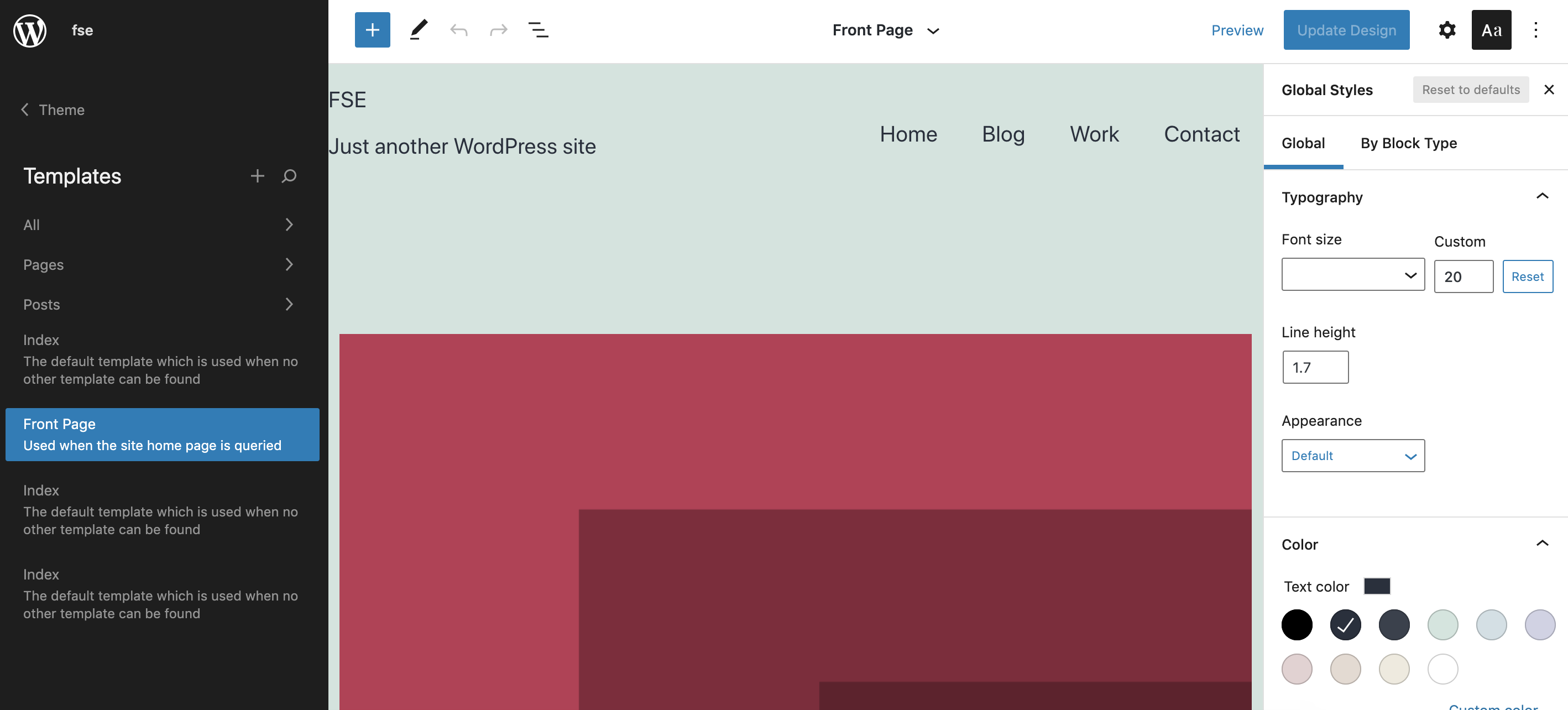Open the three-dot options menu

pos(1535,30)
